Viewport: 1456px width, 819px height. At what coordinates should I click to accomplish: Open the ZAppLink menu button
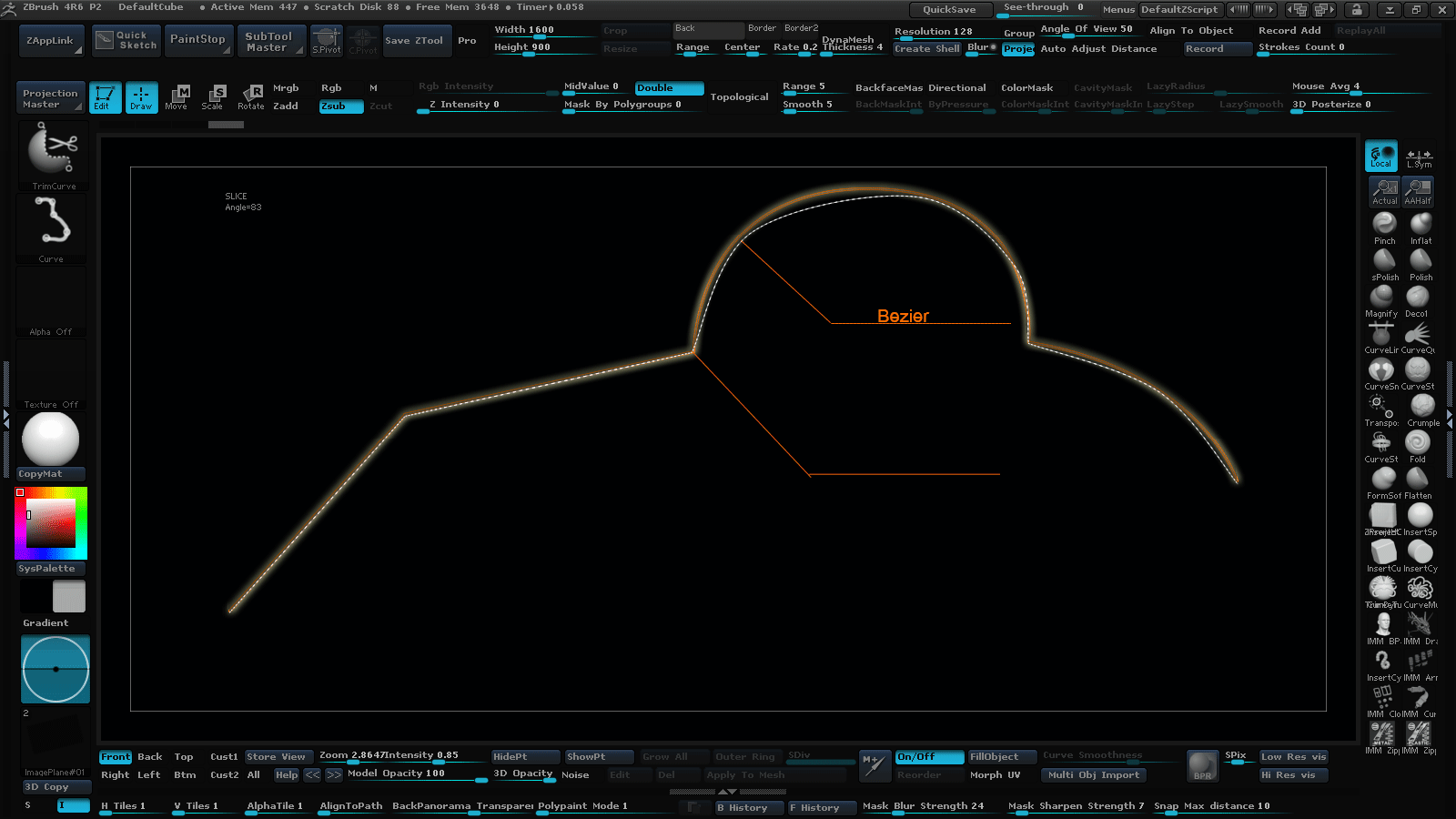tap(51, 41)
